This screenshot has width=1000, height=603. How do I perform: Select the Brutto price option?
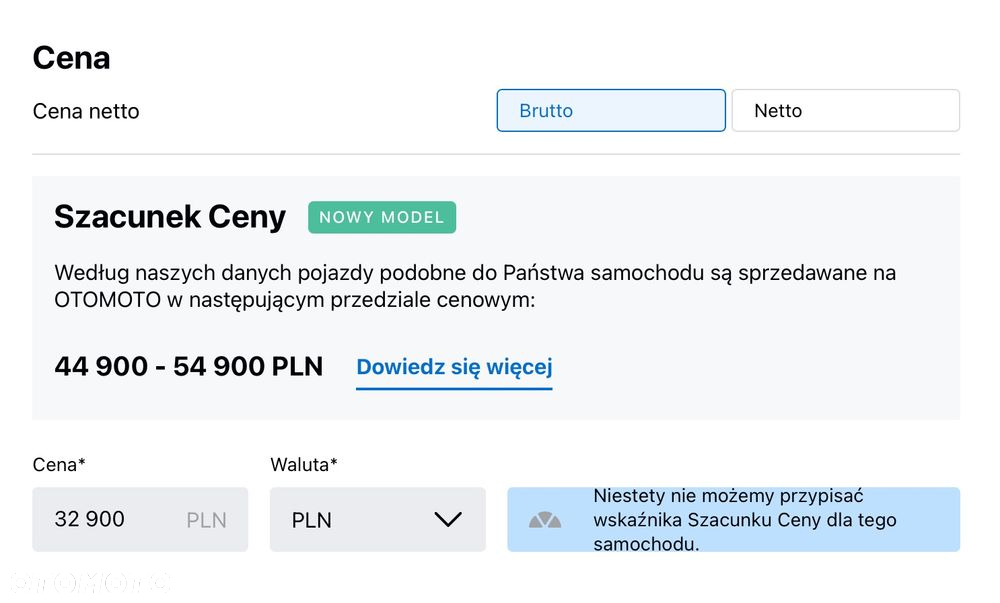coord(611,110)
